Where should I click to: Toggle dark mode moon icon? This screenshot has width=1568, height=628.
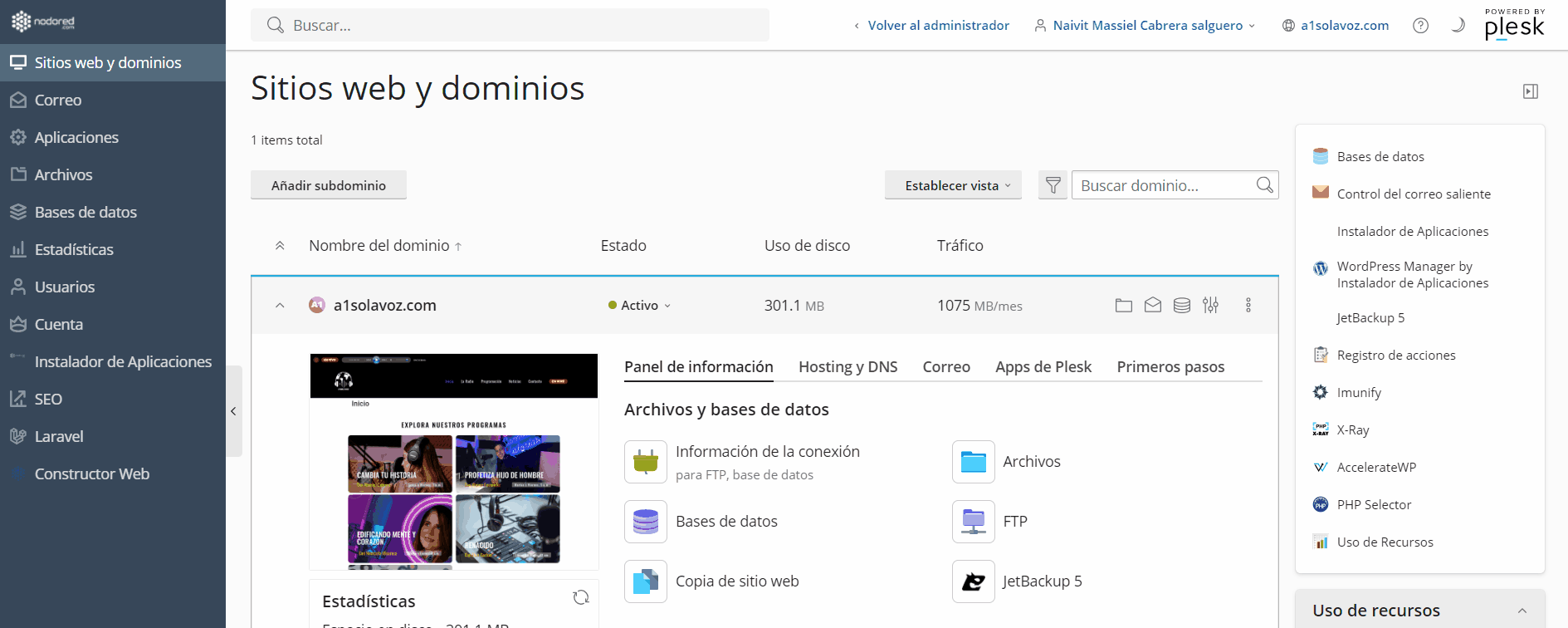pyautogui.click(x=1457, y=26)
